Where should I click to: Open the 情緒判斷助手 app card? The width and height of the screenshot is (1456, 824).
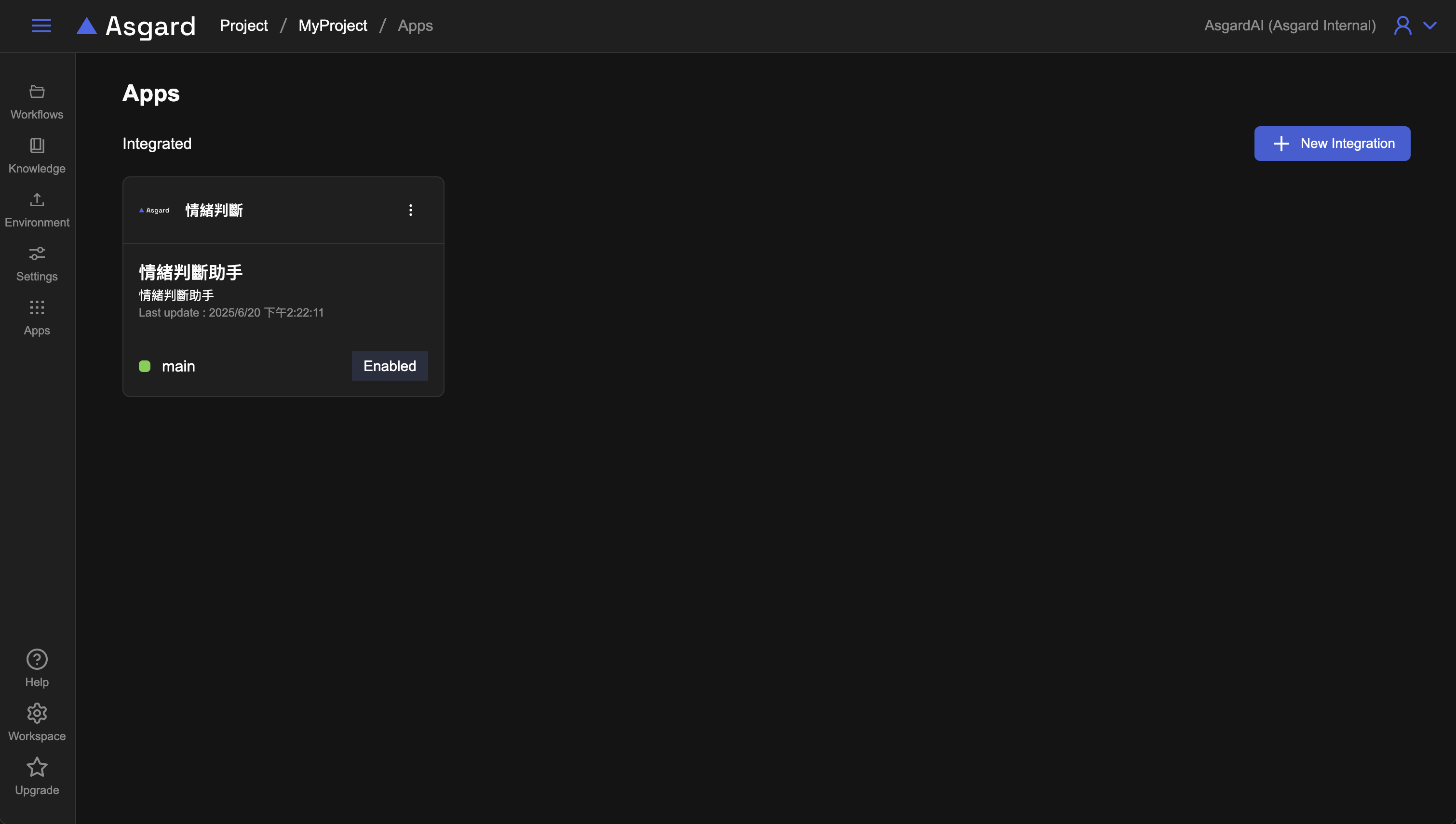pos(191,272)
